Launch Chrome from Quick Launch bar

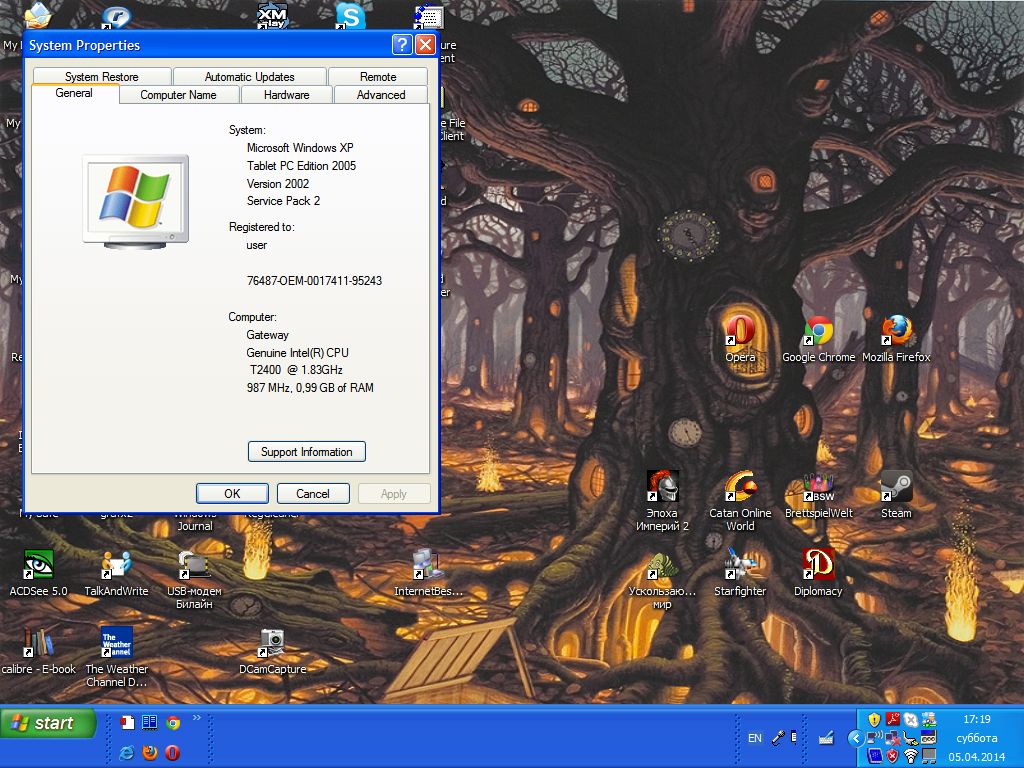tap(173, 722)
